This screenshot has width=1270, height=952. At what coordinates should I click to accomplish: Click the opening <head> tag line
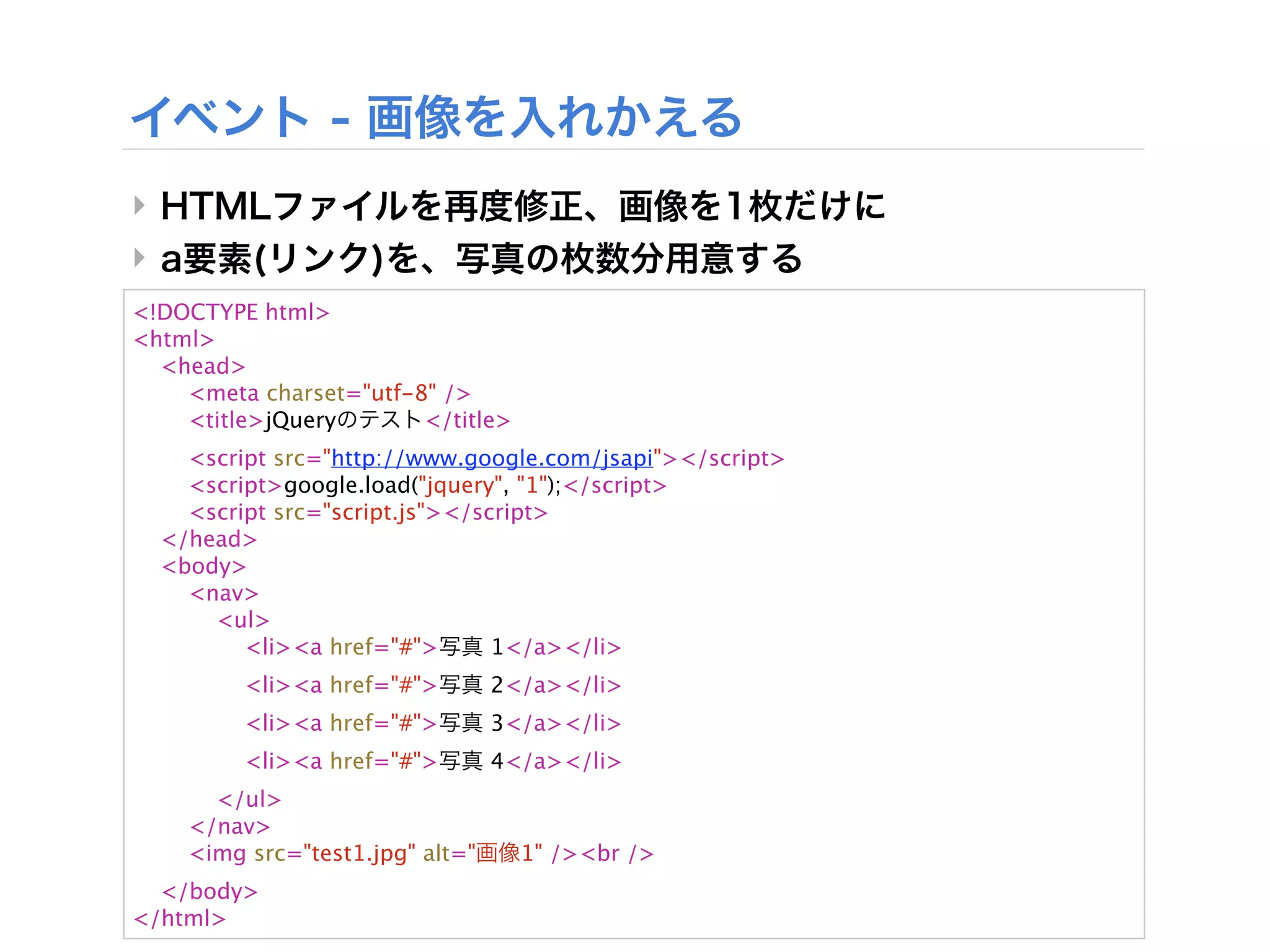point(203,366)
